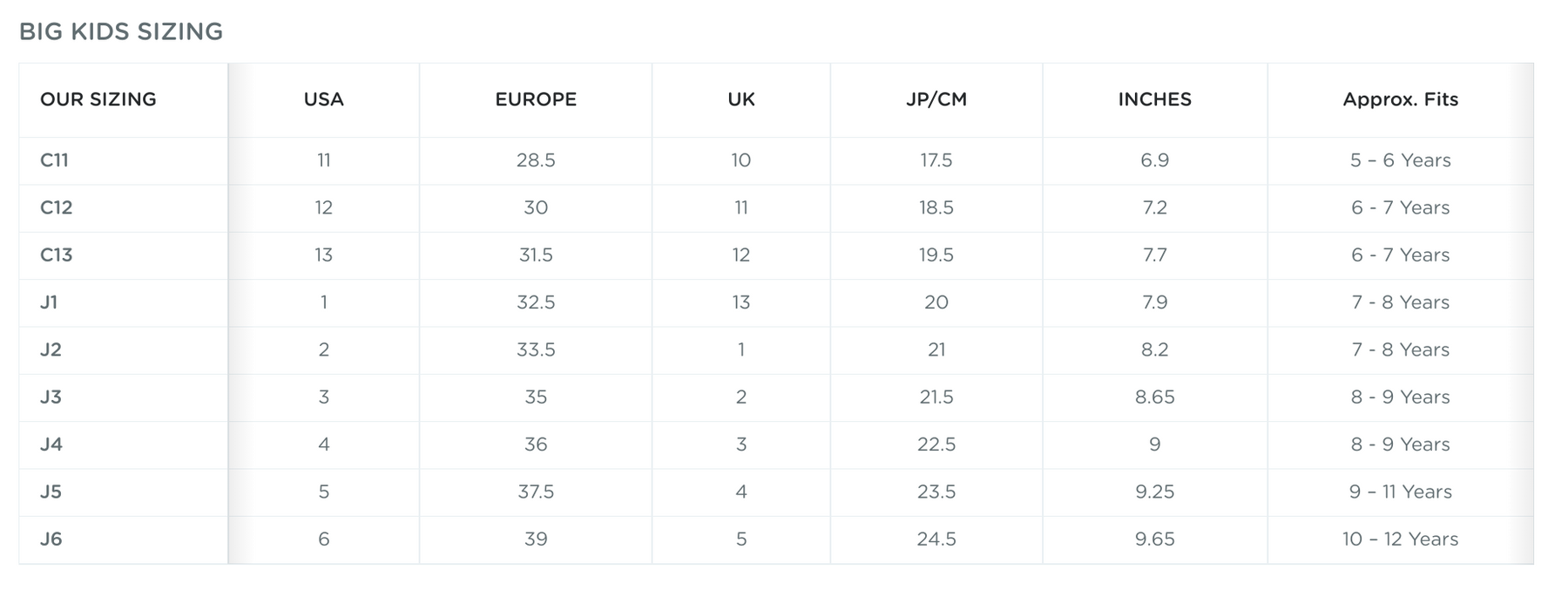The height and width of the screenshot is (597, 1568).
Task: Select the J2 size row label
Action: tap(51, 349)
